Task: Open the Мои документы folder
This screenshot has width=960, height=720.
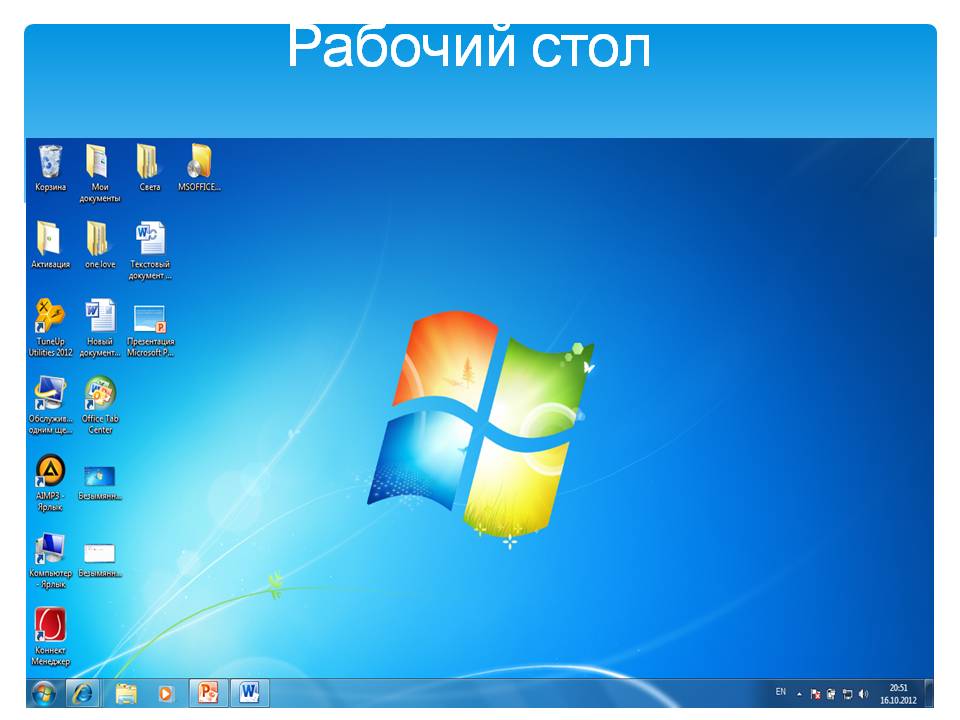Action: click(98, 162)
